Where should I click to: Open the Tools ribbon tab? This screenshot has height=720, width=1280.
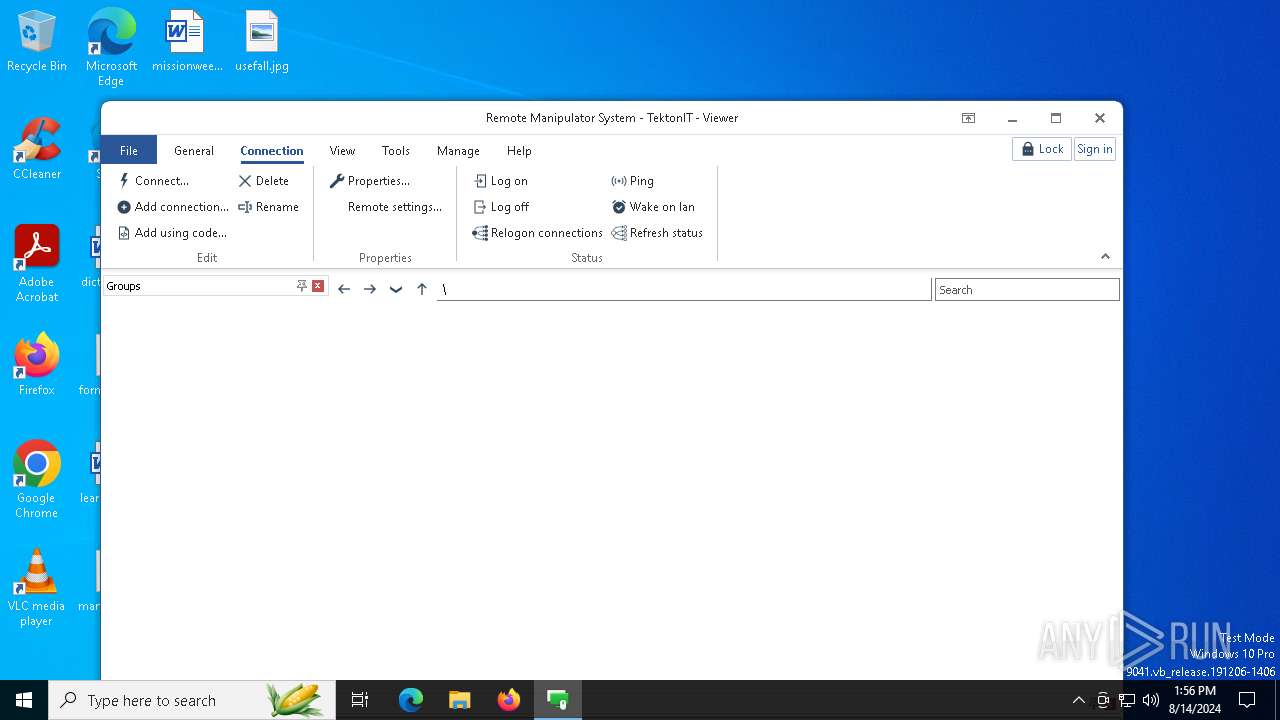[396, 151]
